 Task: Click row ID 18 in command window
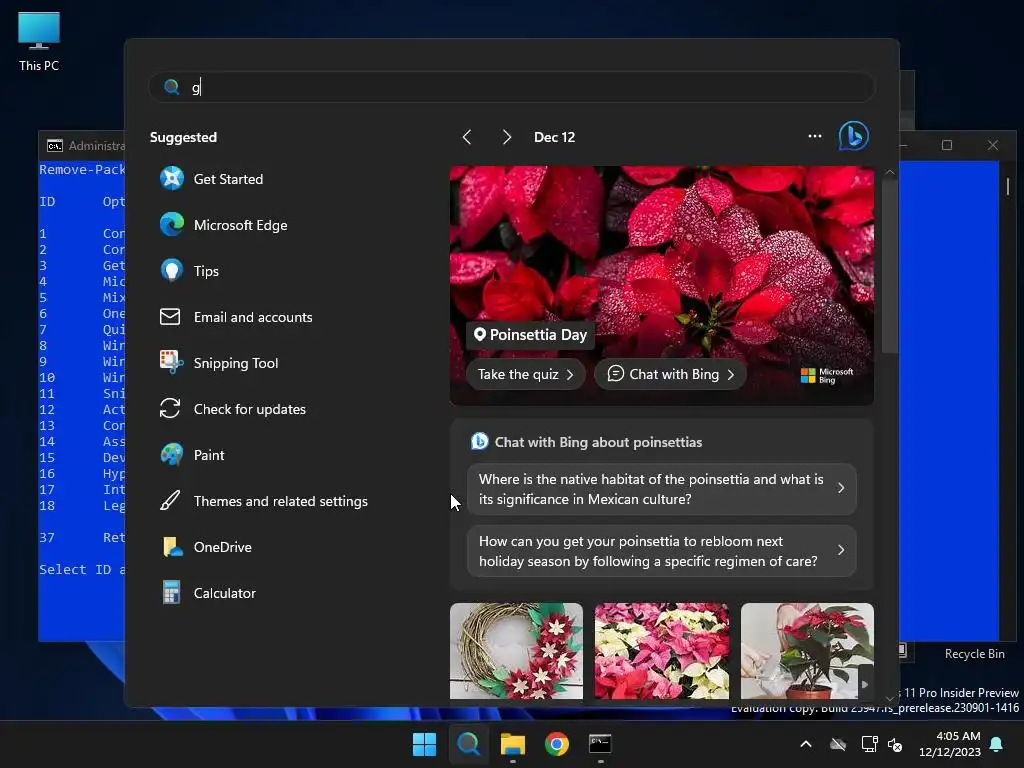[47, 505]
